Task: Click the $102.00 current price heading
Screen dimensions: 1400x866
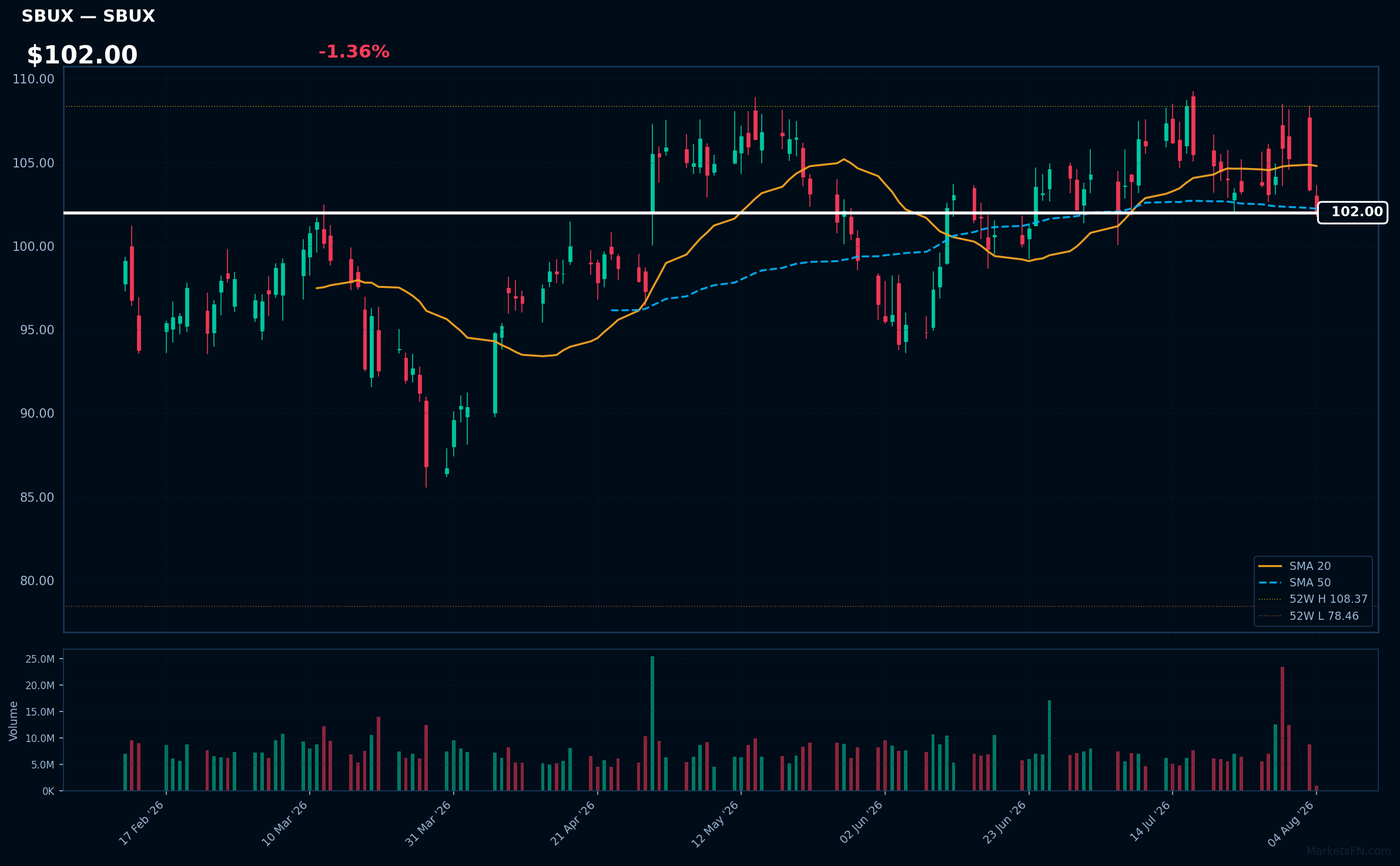Action: click(x=82, y=55)
